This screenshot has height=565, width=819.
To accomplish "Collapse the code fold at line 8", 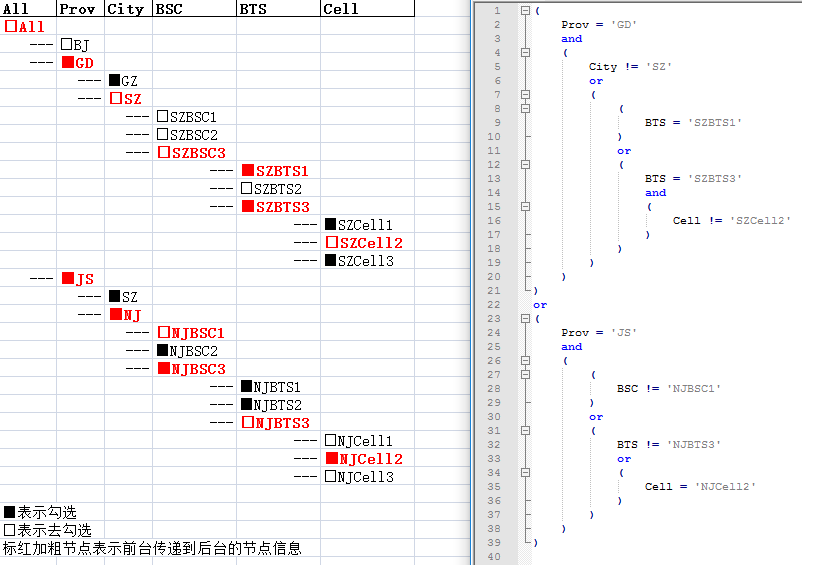I will (525, 108).
